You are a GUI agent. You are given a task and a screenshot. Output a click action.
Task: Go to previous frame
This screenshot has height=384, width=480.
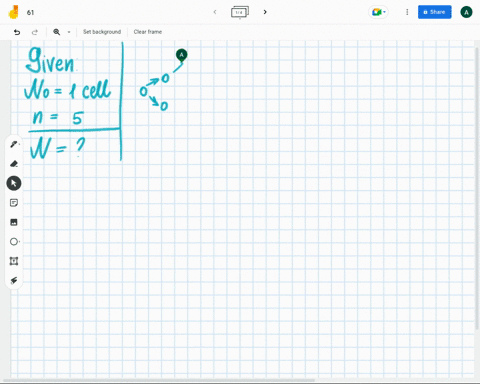(215, 12)
